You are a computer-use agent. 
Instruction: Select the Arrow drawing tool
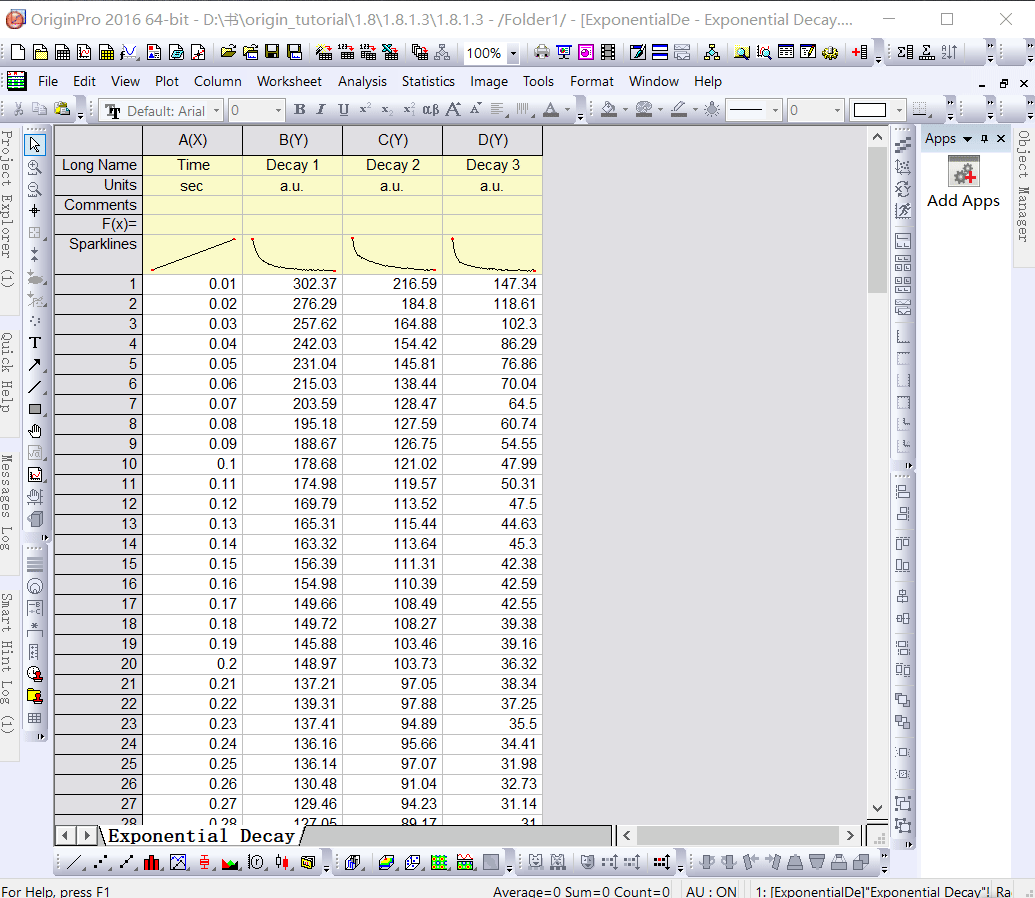coord(35,365)
